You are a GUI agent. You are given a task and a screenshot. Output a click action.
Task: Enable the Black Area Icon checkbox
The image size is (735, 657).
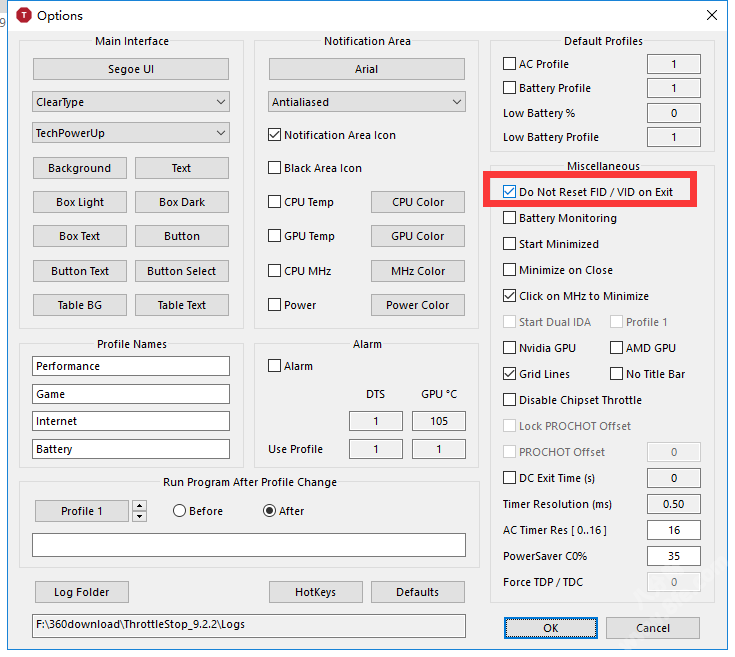275,168
